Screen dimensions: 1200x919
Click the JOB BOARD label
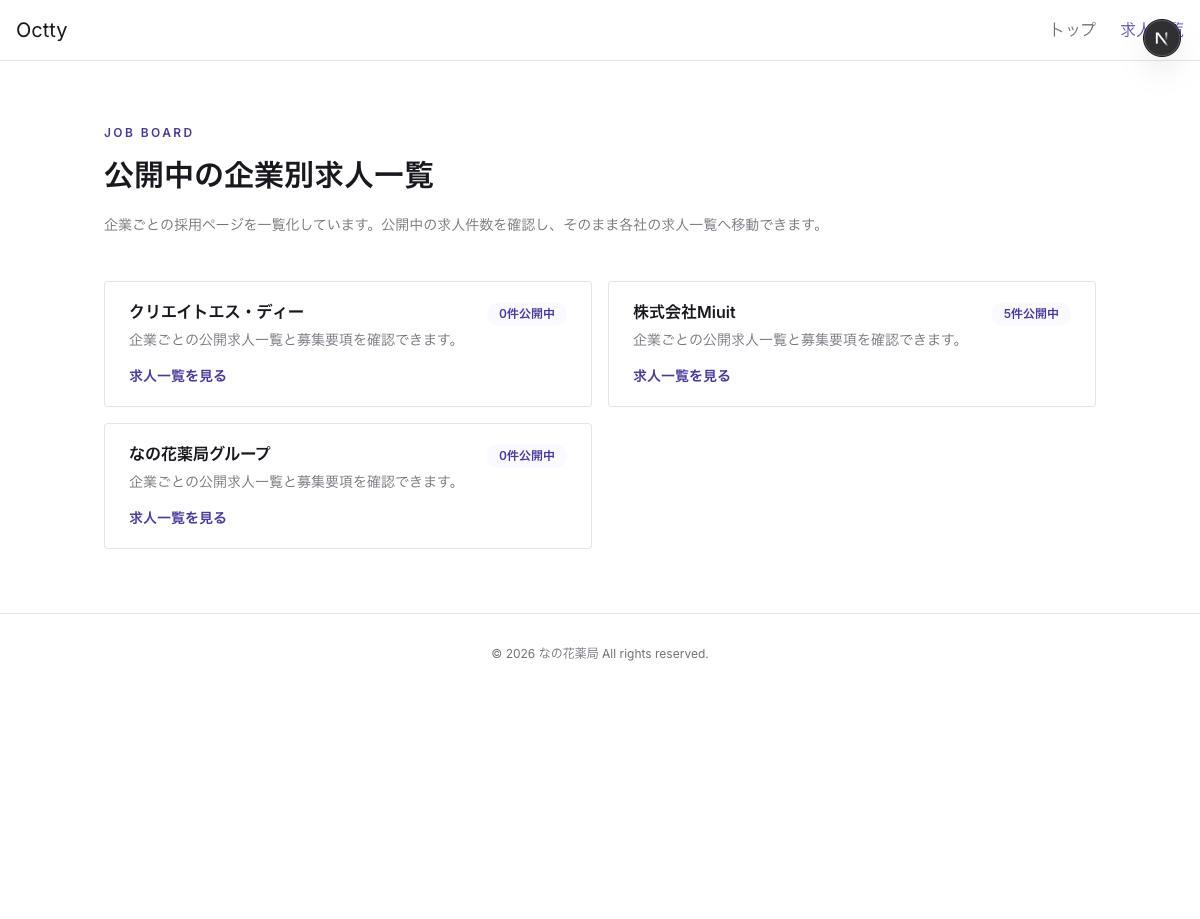149,132
